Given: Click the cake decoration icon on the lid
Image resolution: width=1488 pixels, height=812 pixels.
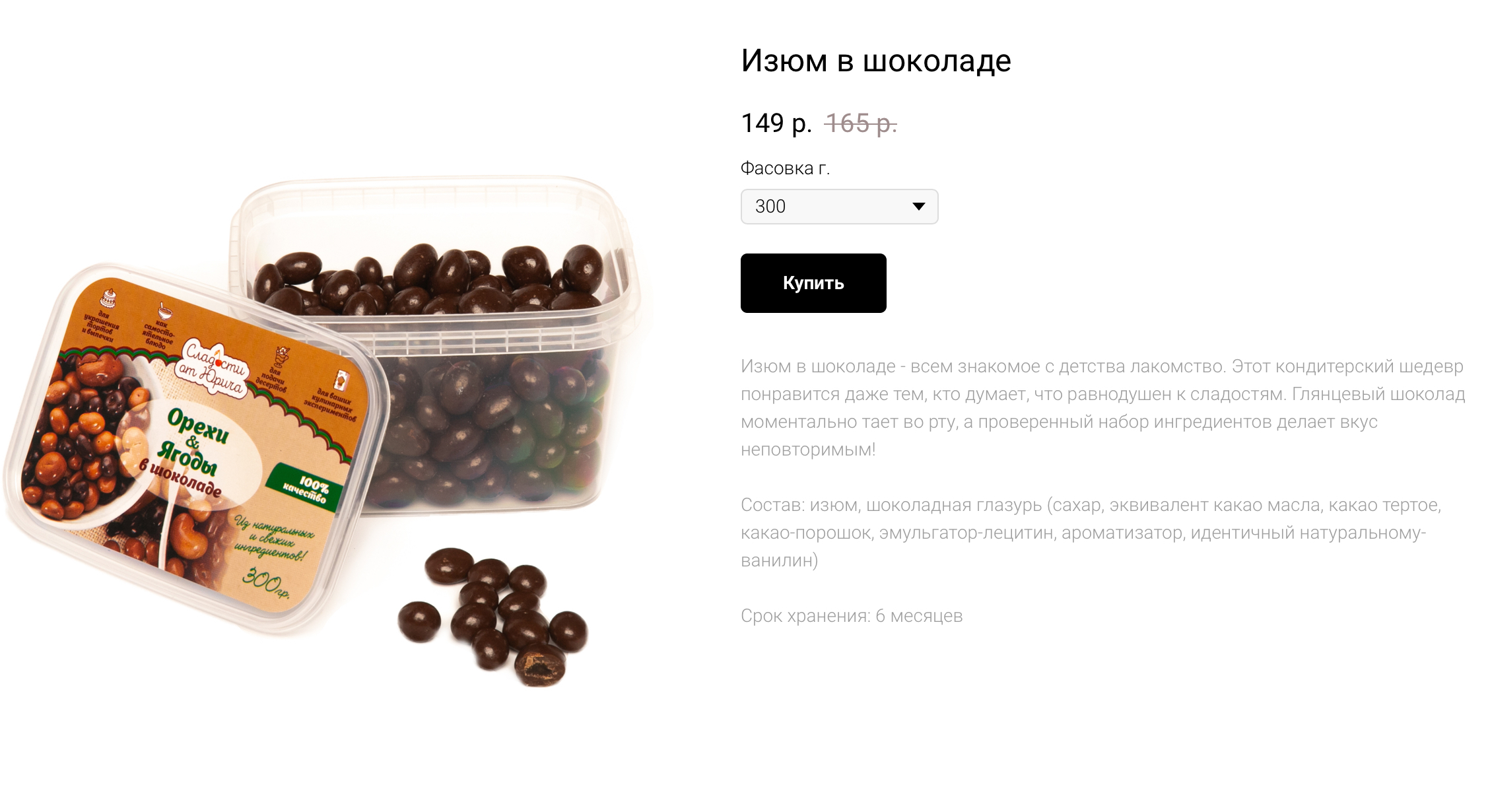Looking at the screenshot, I should [x=110, y=297].
